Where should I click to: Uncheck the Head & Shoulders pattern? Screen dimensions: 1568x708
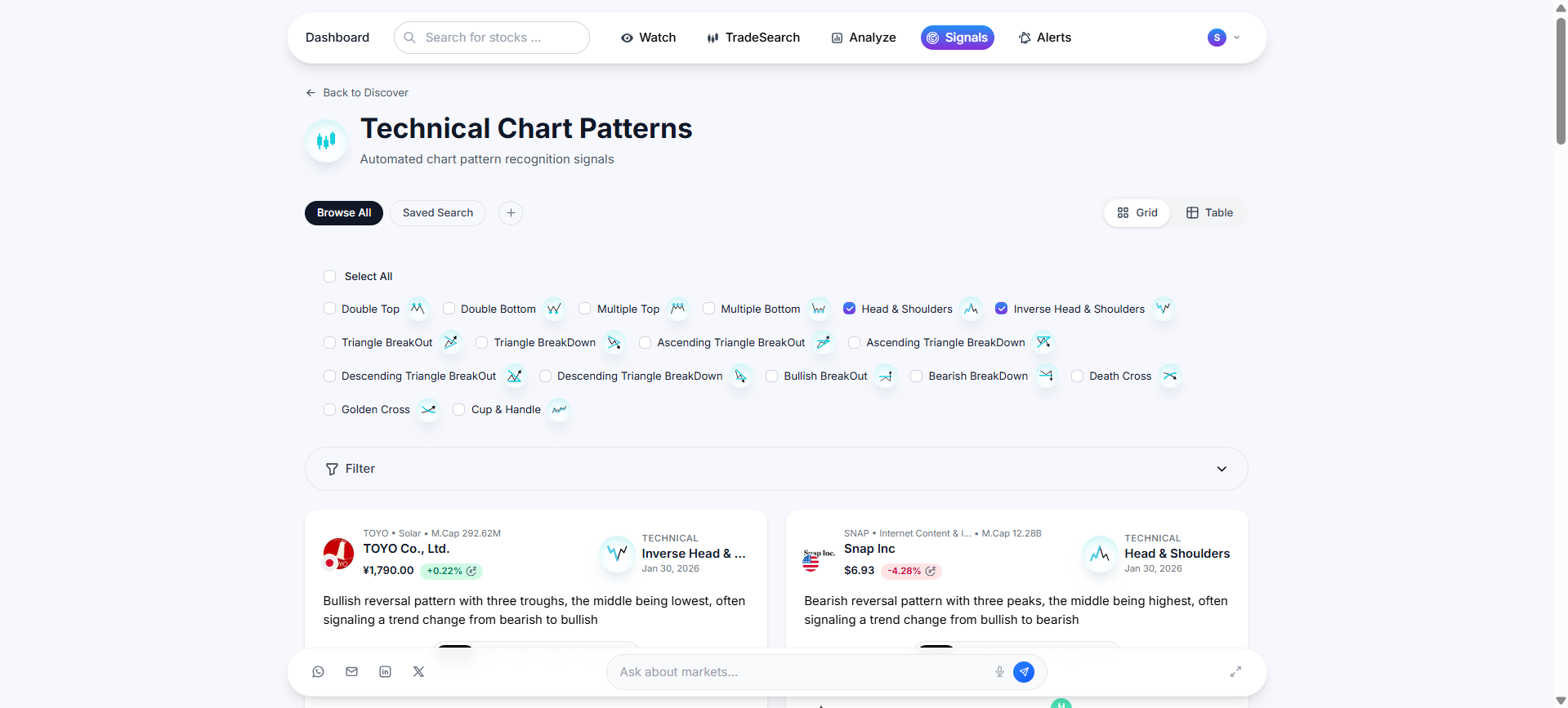coord(850,309)
